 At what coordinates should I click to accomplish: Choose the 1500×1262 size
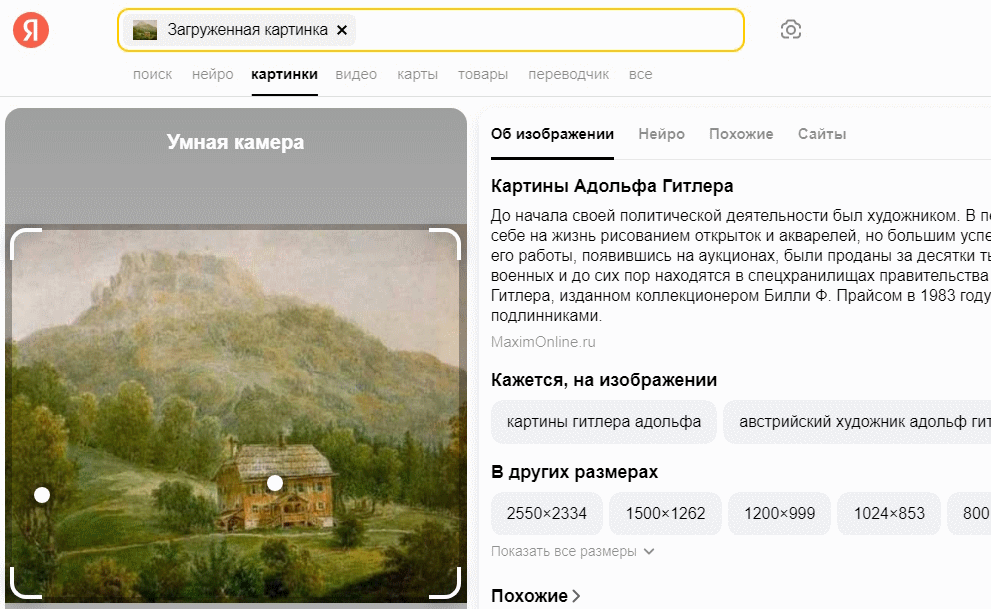click(665, 513)
